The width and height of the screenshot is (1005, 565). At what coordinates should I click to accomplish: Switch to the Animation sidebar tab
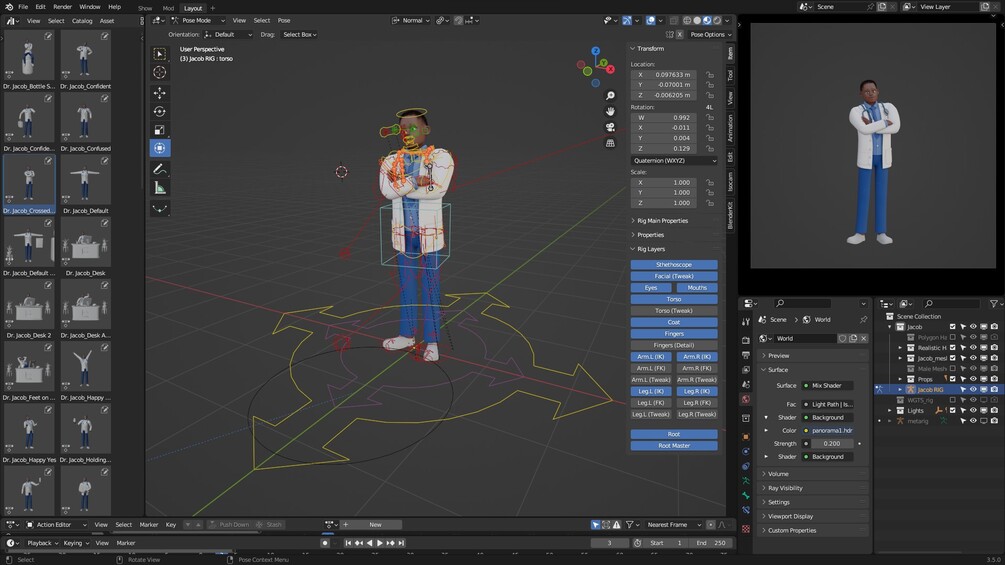[x=730, y=128]
